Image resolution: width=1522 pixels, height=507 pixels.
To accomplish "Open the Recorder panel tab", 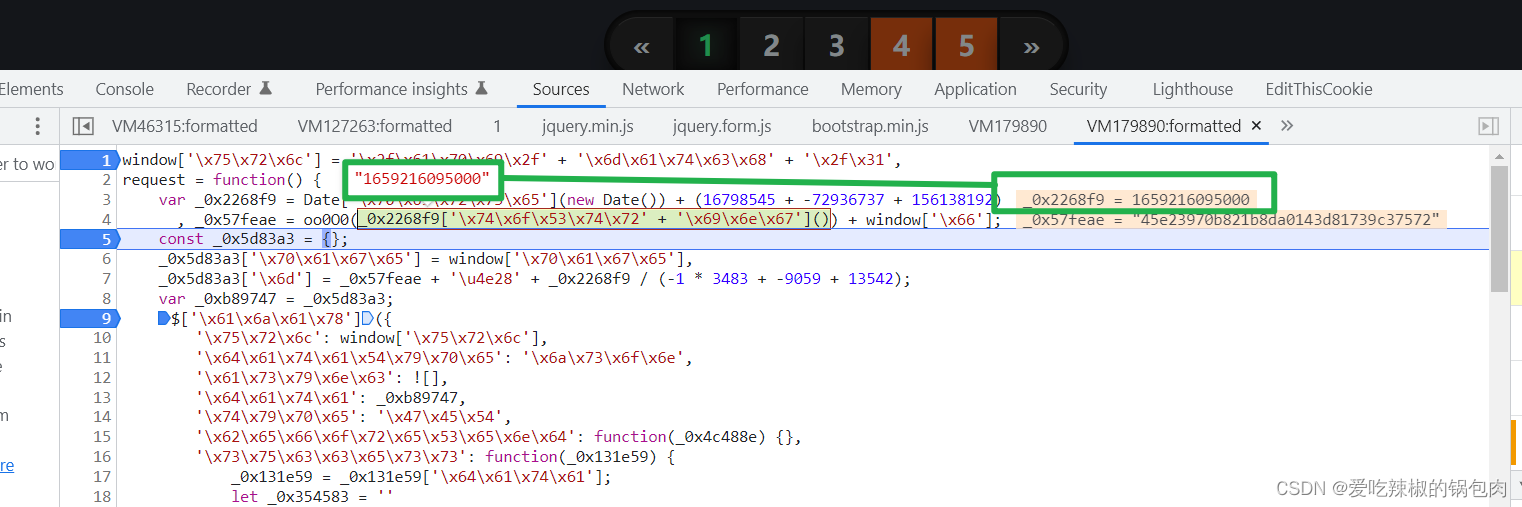I will (229, 89).
